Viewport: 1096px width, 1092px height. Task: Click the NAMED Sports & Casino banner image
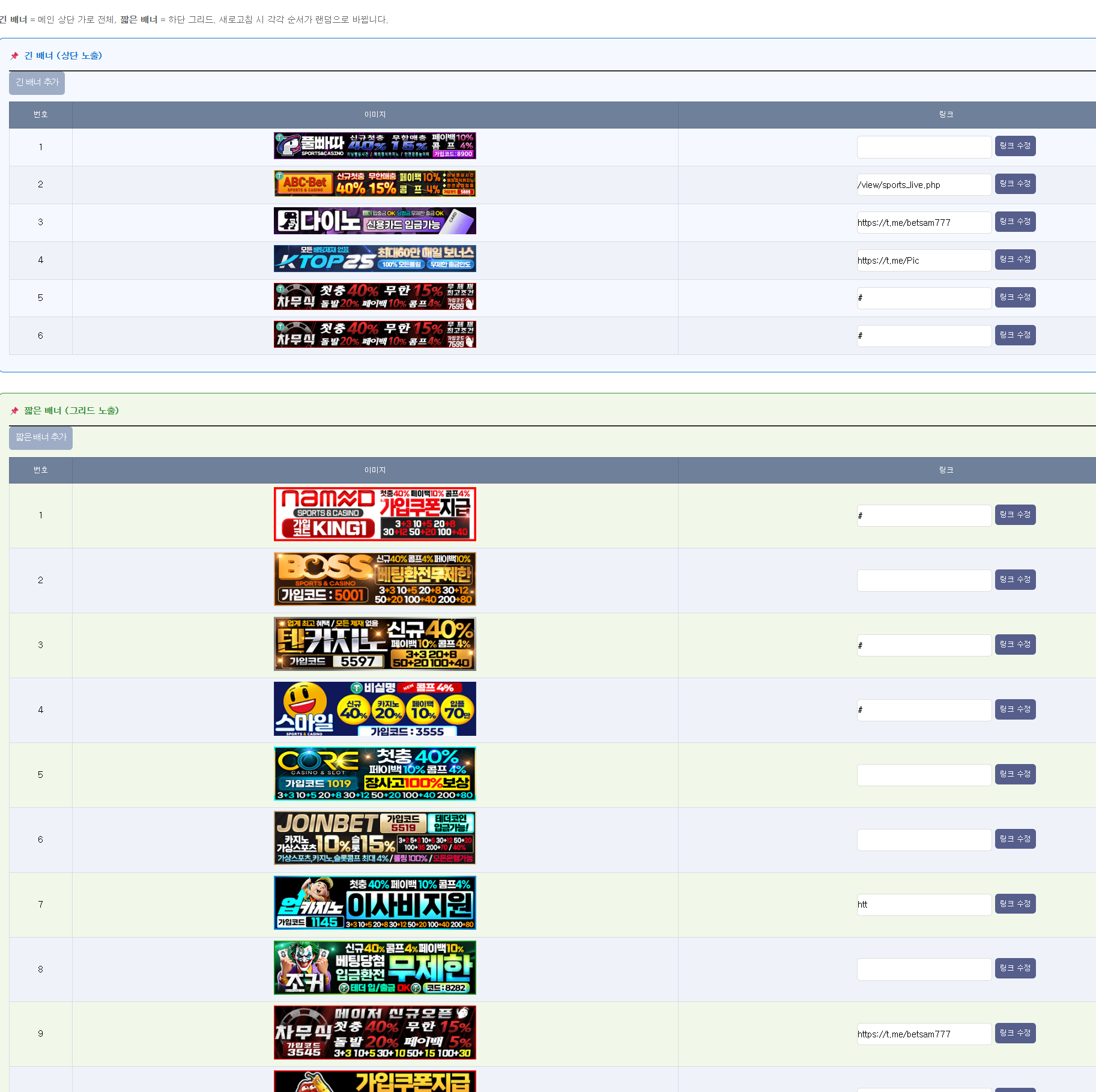[x=375, y=514]
